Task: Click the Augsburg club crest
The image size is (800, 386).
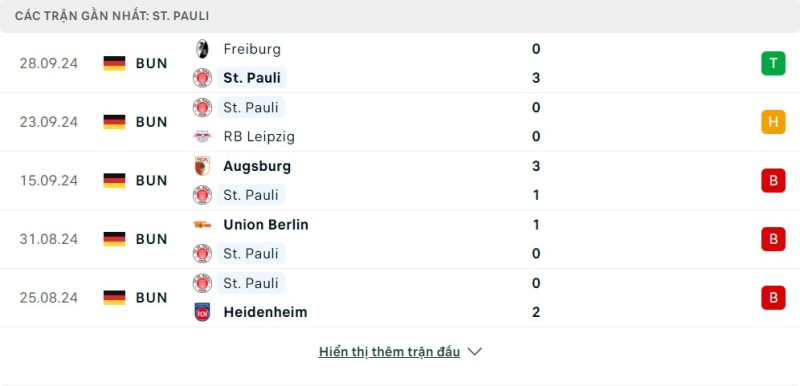Action: point(203,166)
